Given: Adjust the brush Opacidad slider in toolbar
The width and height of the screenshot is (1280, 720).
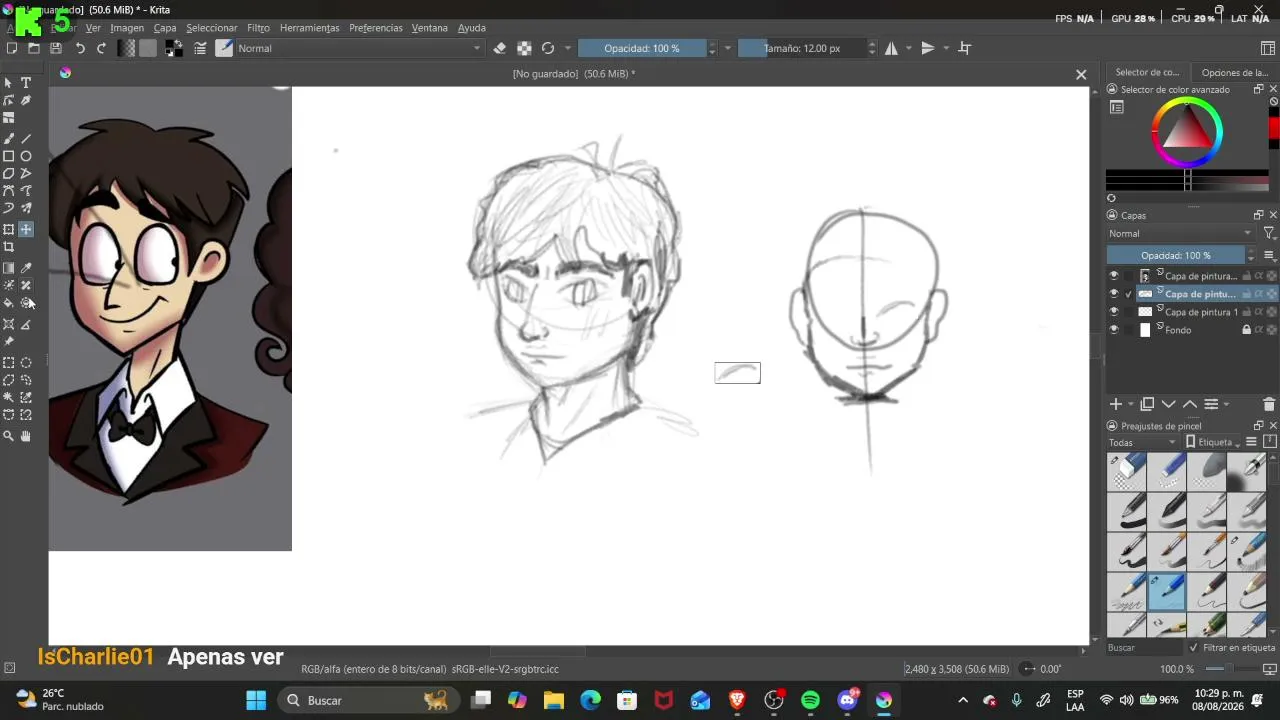Looking at the screenshot, I should [x=642, y=48].
